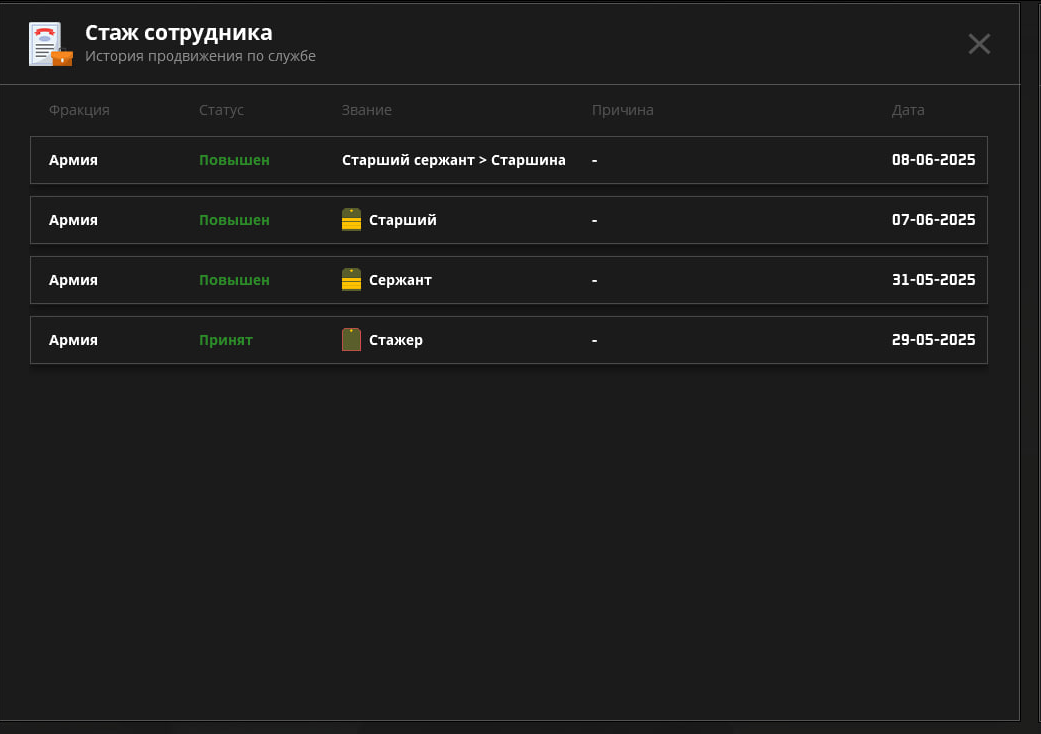The height and width of the screenshot is (734, 1041).
Task: Click the Статус column header
Action: (221, 110)
